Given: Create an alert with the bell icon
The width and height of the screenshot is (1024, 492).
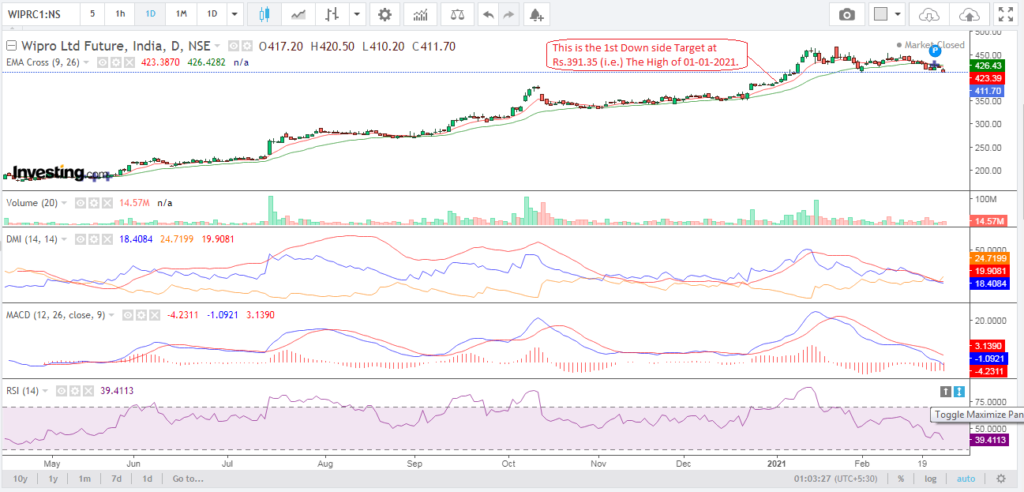Looking at the screenshot, I should pyautogui.click(x=536, y=14).
